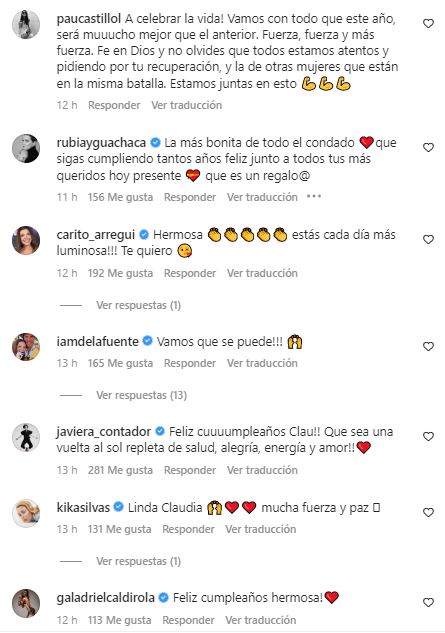445x633 pixels.
Task: Open javiera_contador's avatar thumbnail
Action: [x=26, y=438]
